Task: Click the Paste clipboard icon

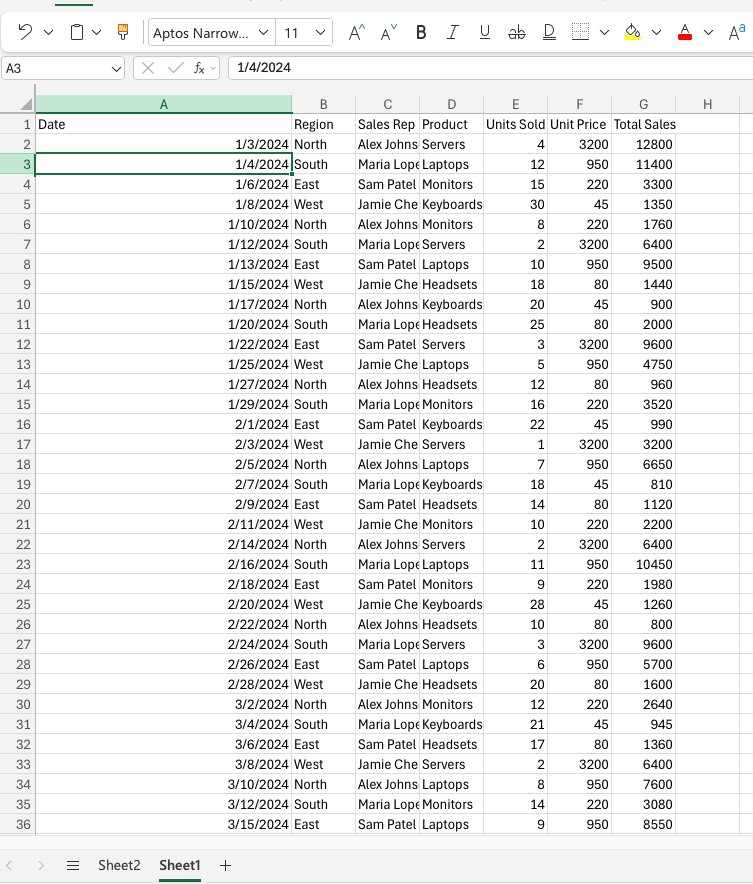Action: (x=77, y=32)
